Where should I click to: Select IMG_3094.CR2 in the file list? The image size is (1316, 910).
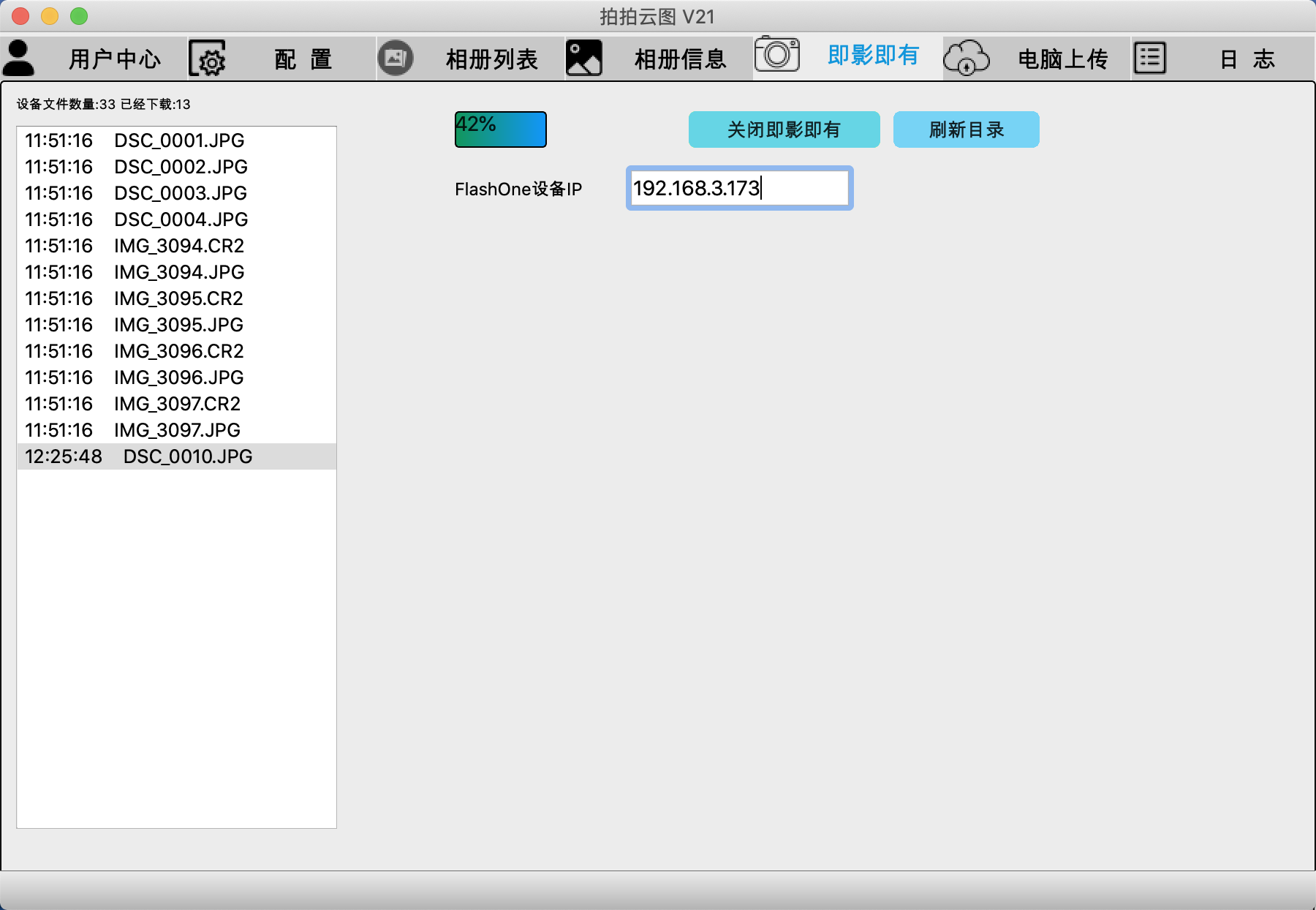(x=178, y=246)
